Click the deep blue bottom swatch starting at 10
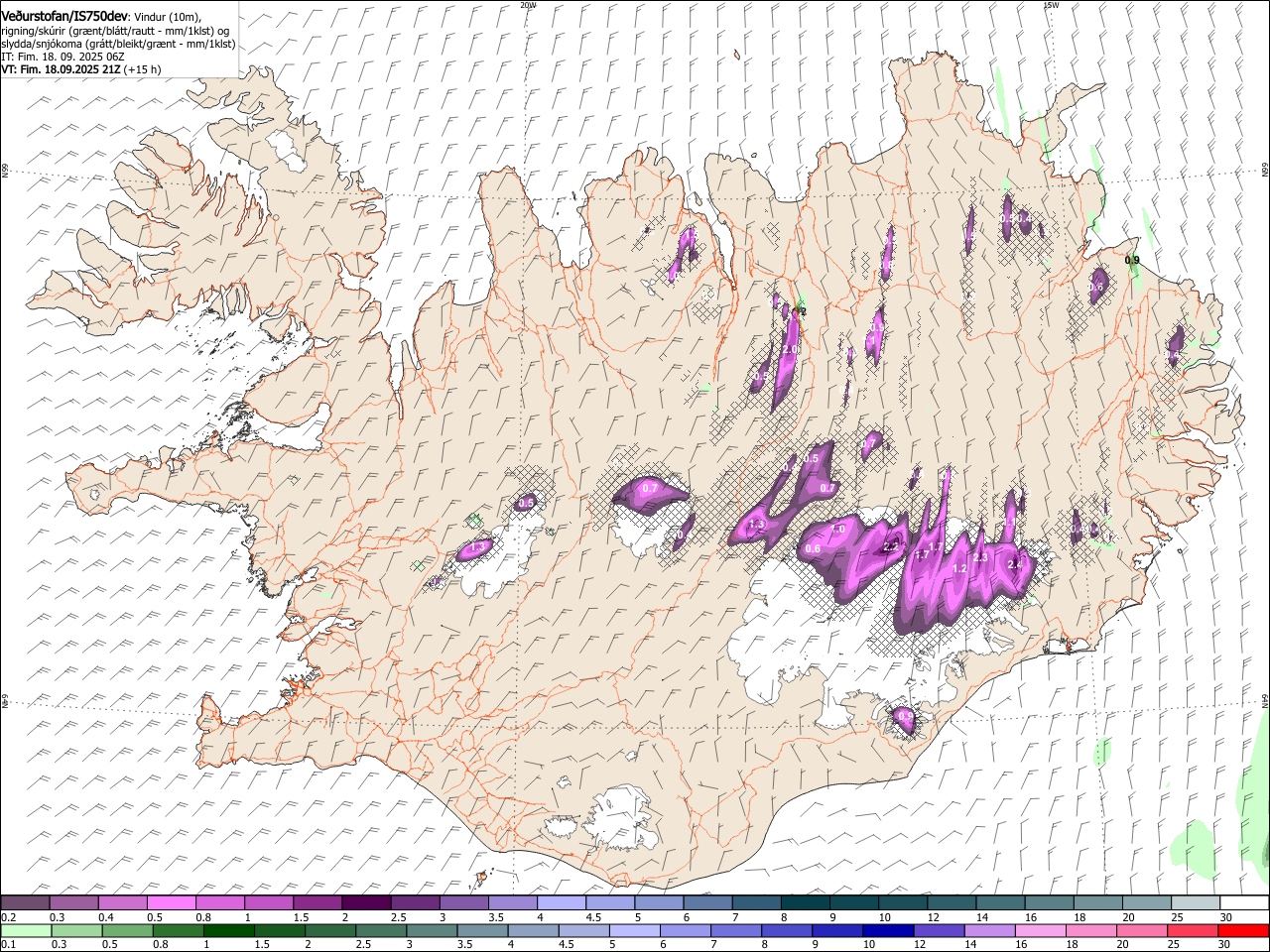This screenshot has height=952, width=1270. [x=888, y=930]
